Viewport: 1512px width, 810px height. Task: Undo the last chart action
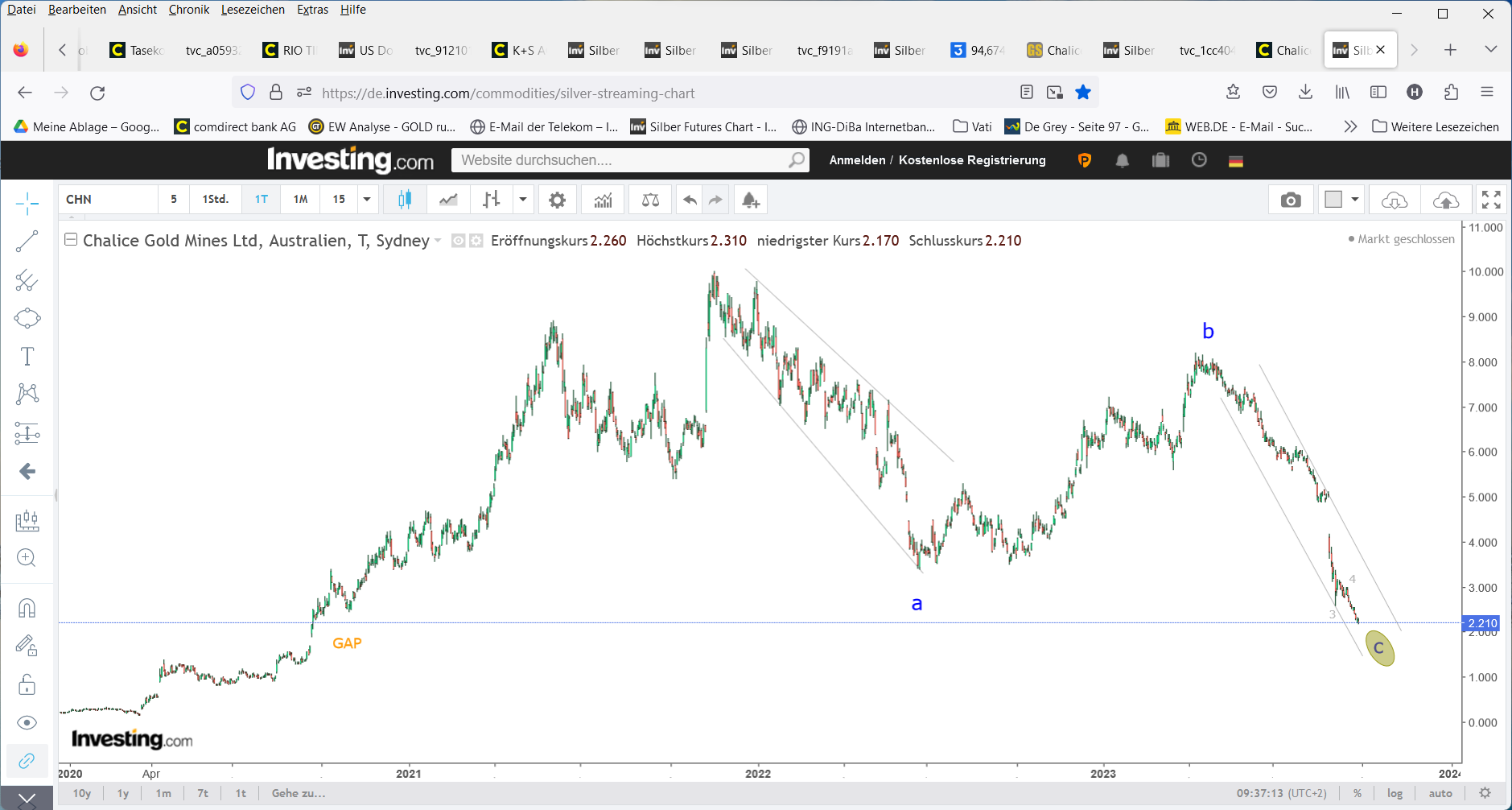690,200
